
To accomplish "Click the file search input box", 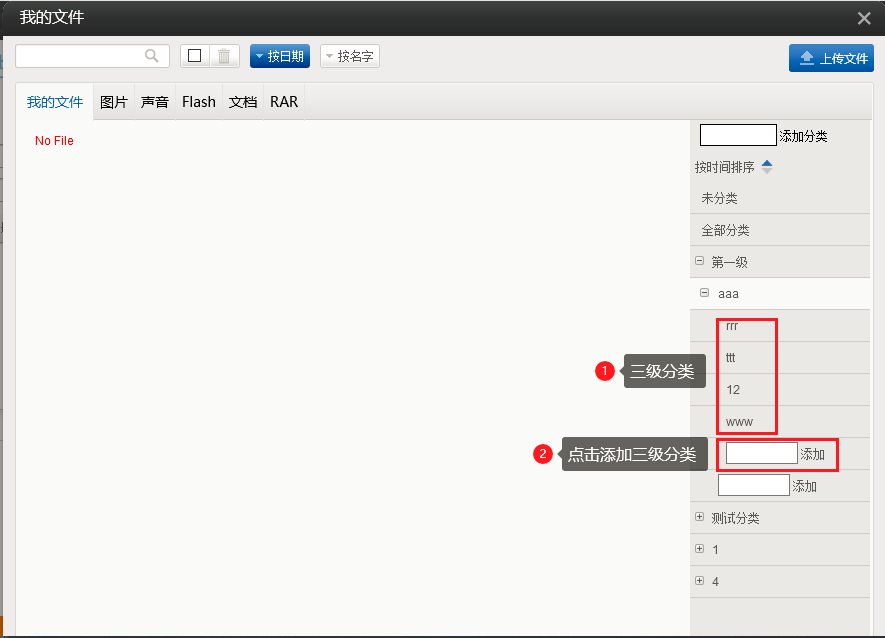I will pos(80,56).
